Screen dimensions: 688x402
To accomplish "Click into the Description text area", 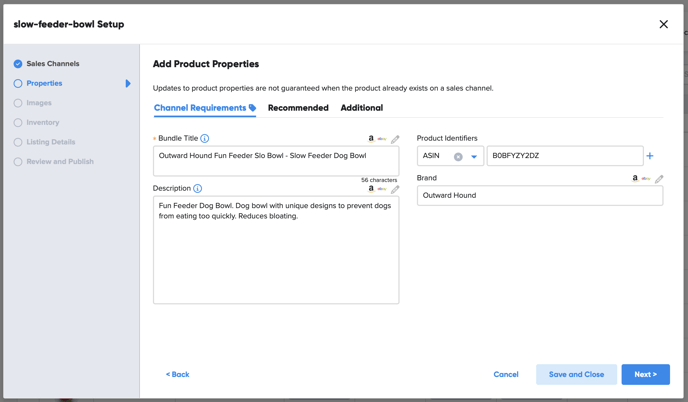I will [276, 250].
